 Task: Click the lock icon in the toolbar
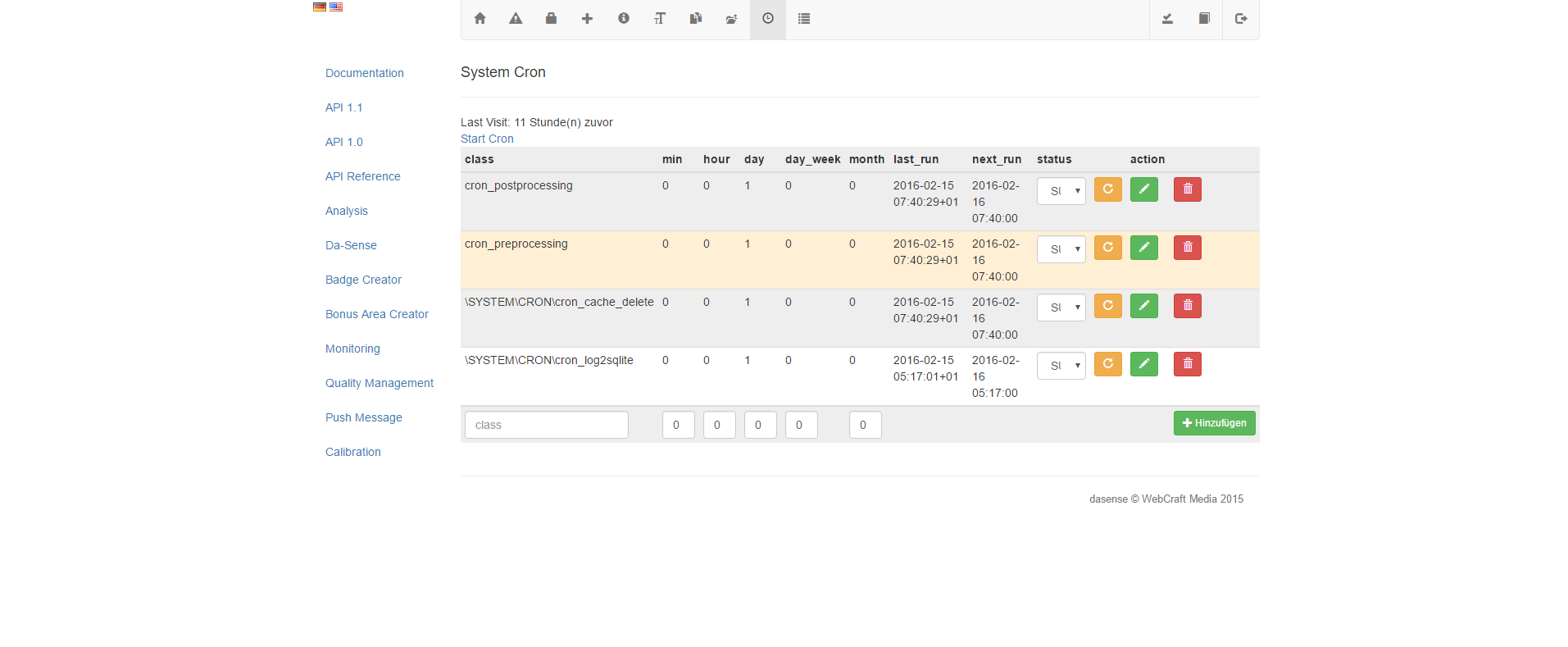pos(552,19)
